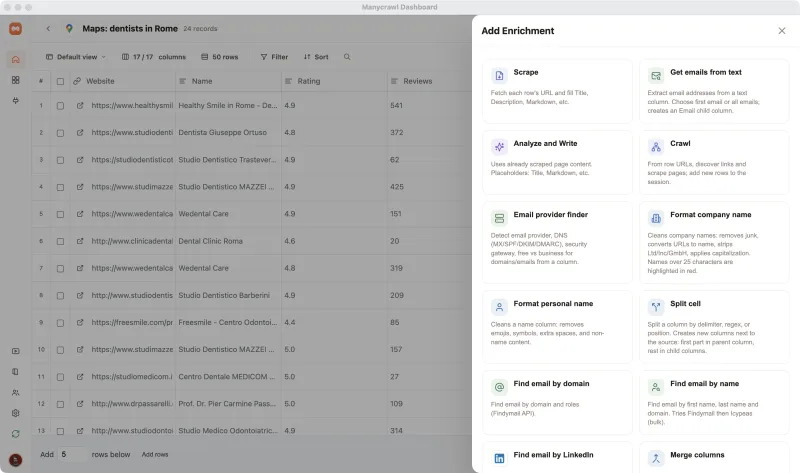Select the Merge columns icon
800x473 pixels.
[x=656, y=458]
